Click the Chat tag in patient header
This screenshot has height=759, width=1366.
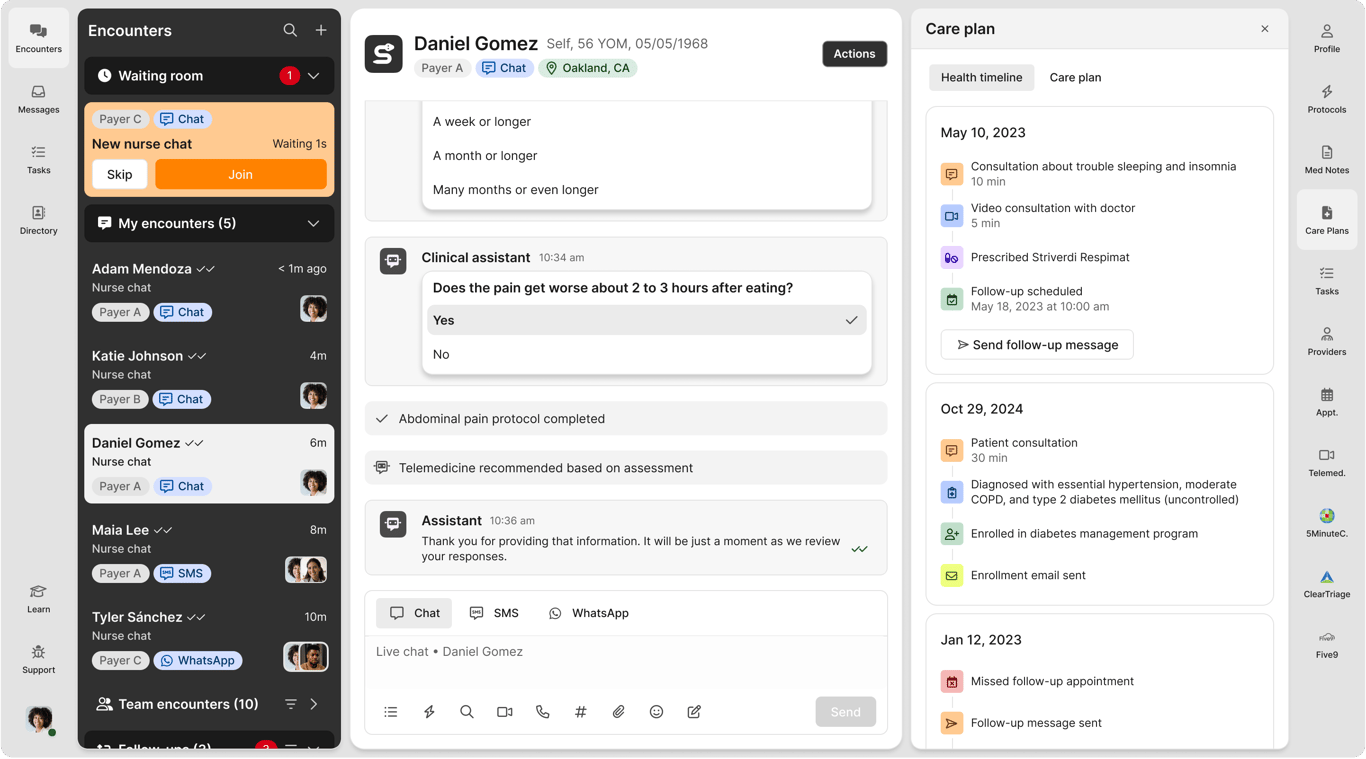504,68
